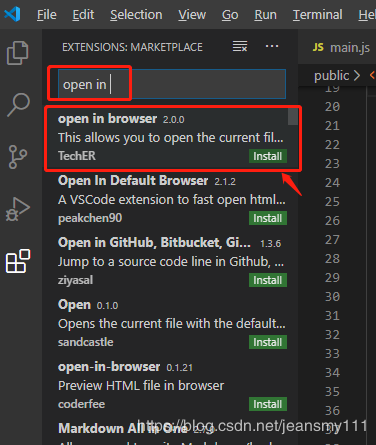Open the Search view icon

[x=18, y=104]
